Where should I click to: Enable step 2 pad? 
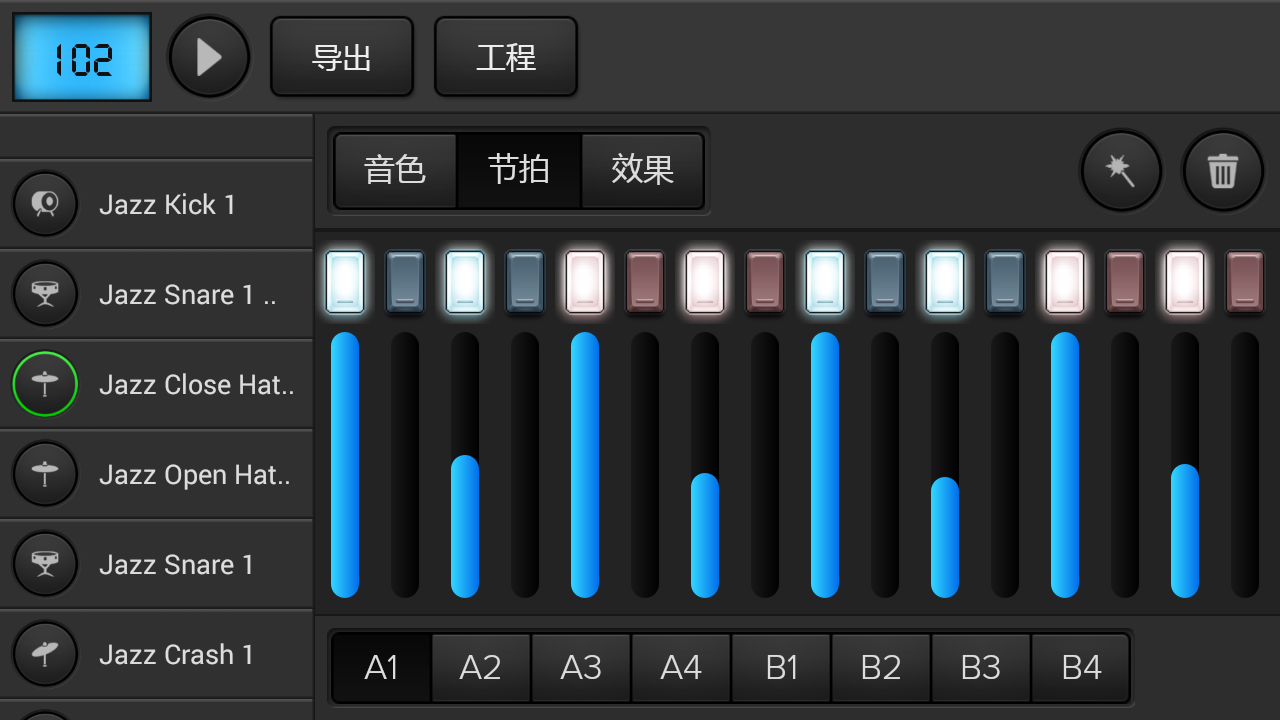click(x=405, y=282)
